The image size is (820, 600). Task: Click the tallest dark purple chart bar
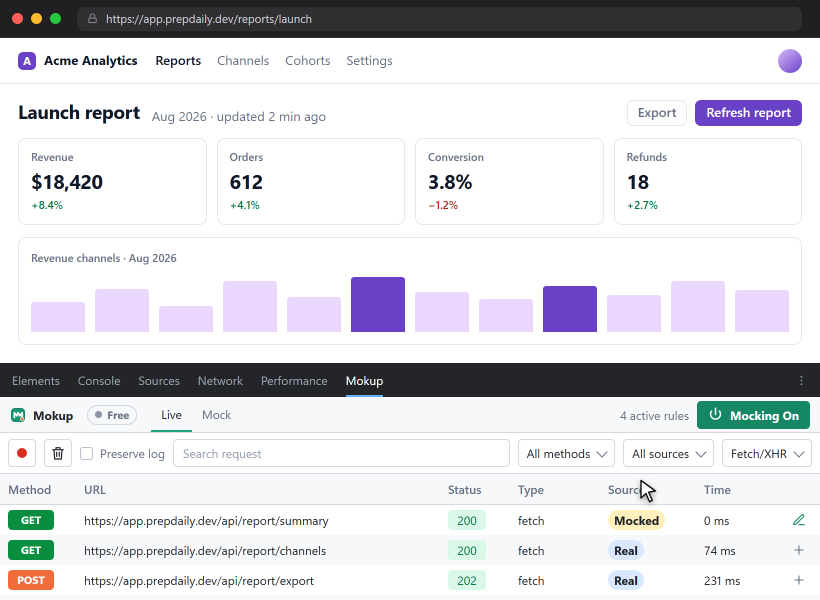tap(378, 304)
